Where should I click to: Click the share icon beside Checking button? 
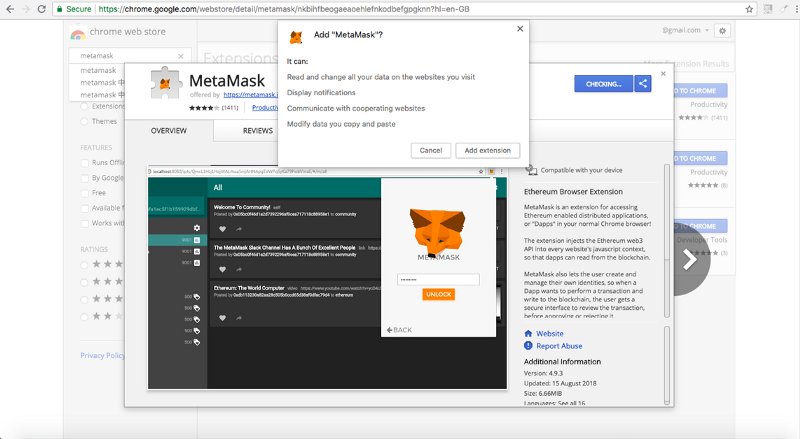(643, 84)
